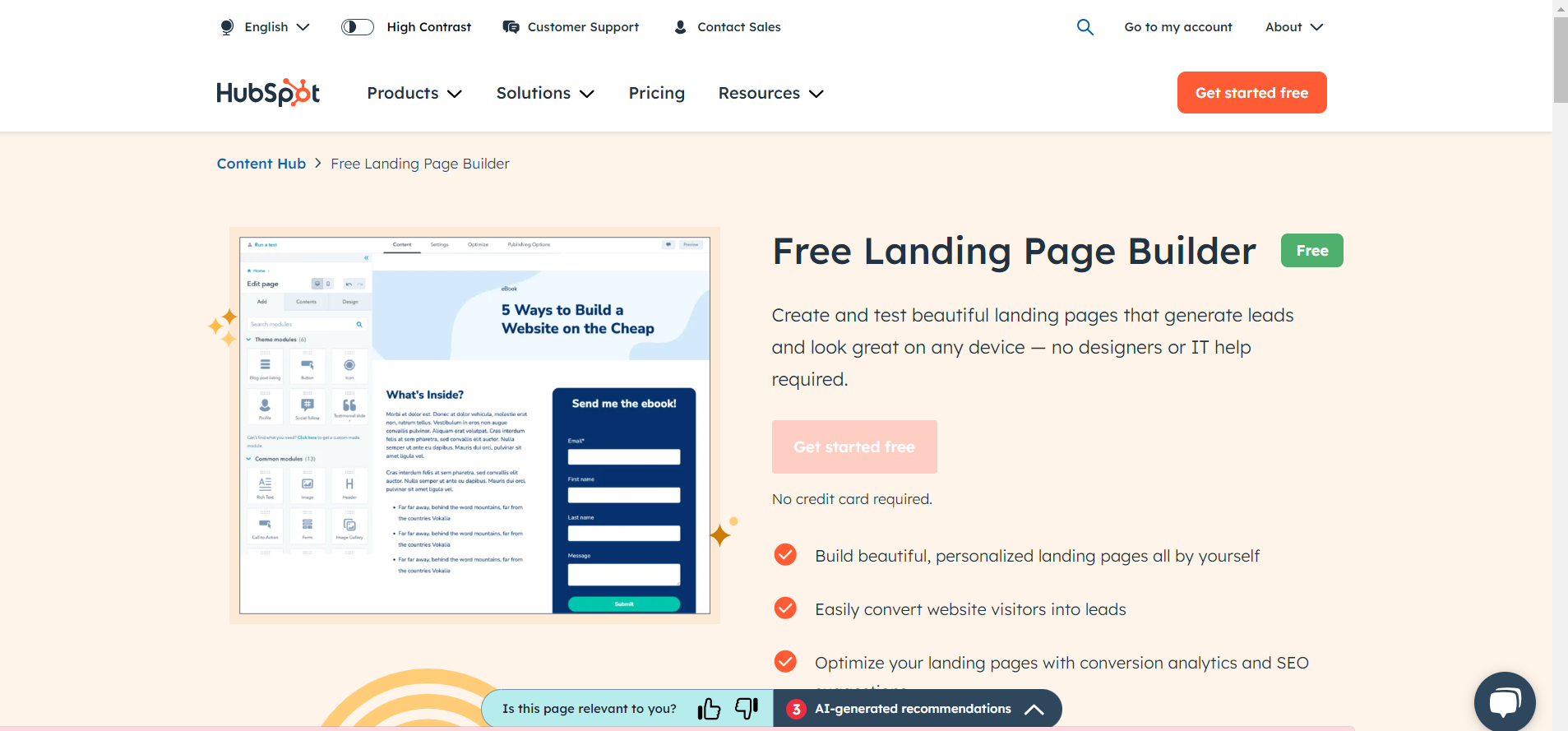
Task: Open the search magnifier icon
Action: (x=1085, y=27)
